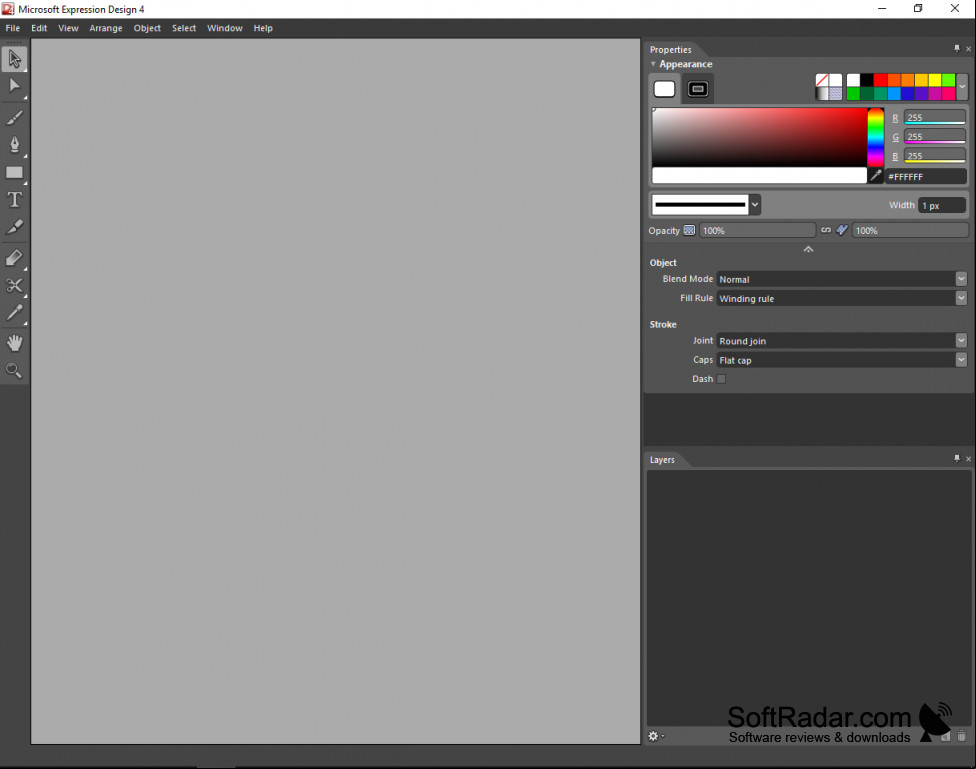This screenshot has height=769, width=976.
Task: Click the eyedropper beside the hex field
Action: pos(876,176)
